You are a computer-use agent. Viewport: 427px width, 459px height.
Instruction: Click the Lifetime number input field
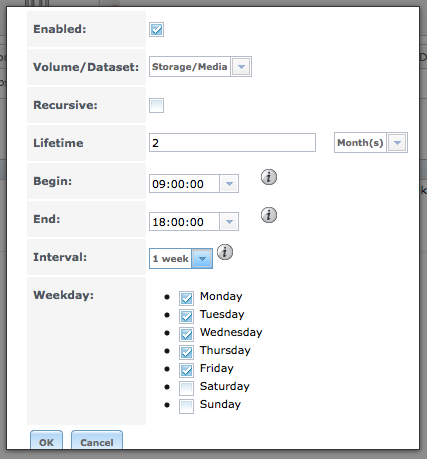[232, 143]
